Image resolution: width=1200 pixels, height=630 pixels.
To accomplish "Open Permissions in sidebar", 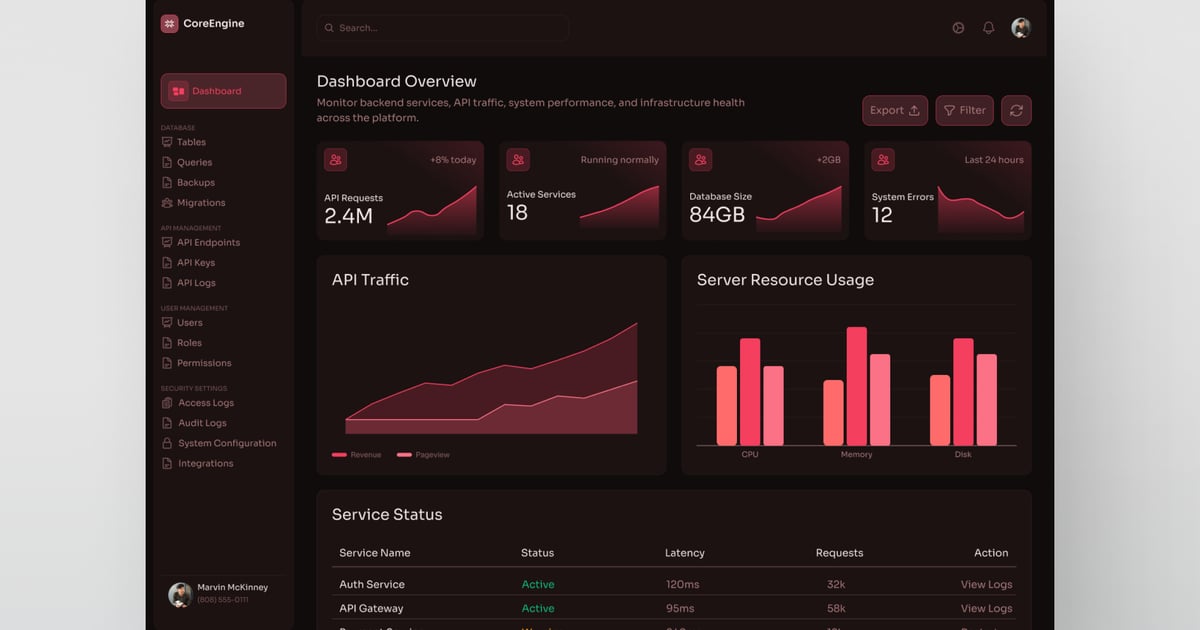I will [x=204, y=363].
